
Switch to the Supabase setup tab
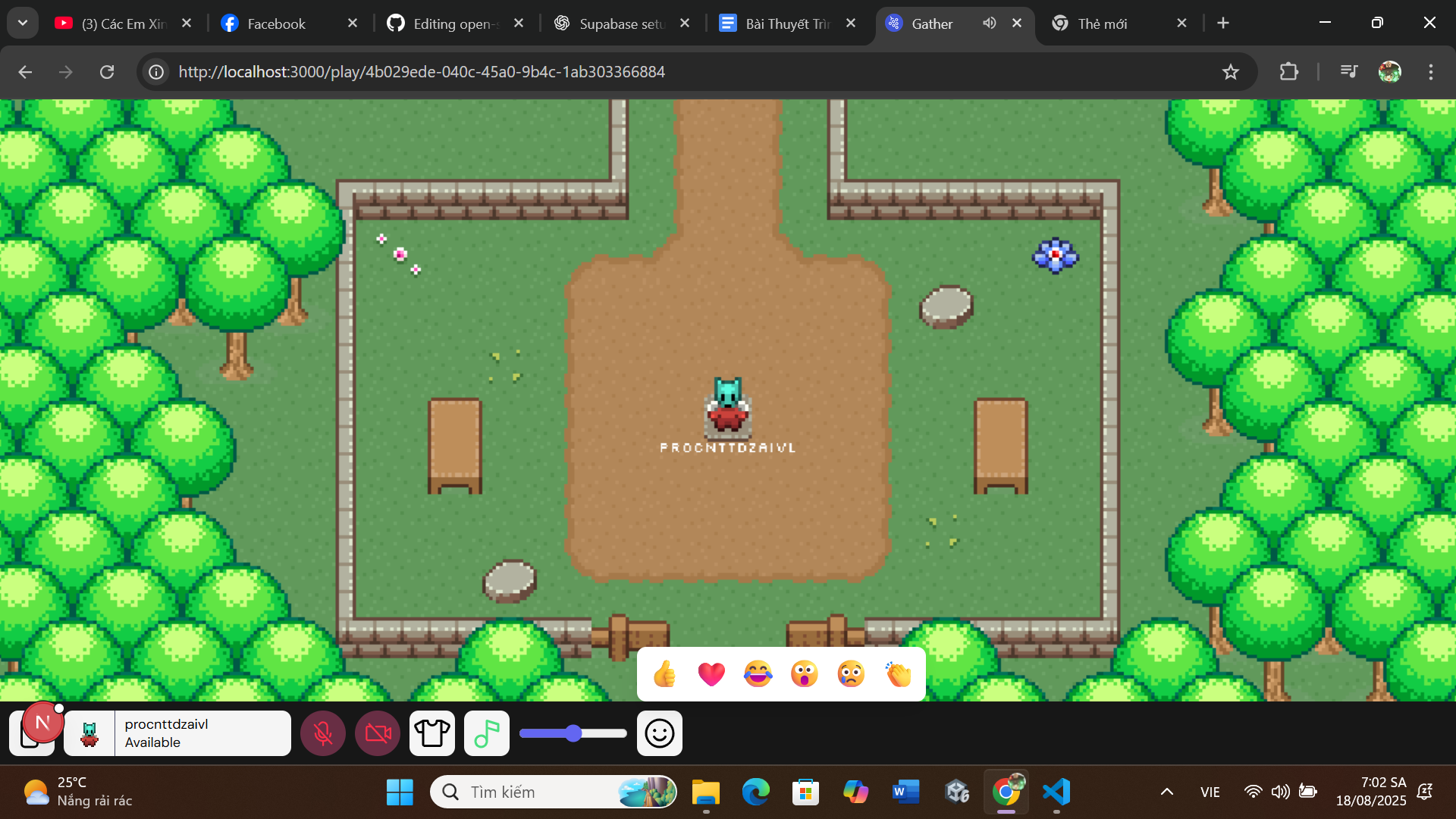click(622, 24)
